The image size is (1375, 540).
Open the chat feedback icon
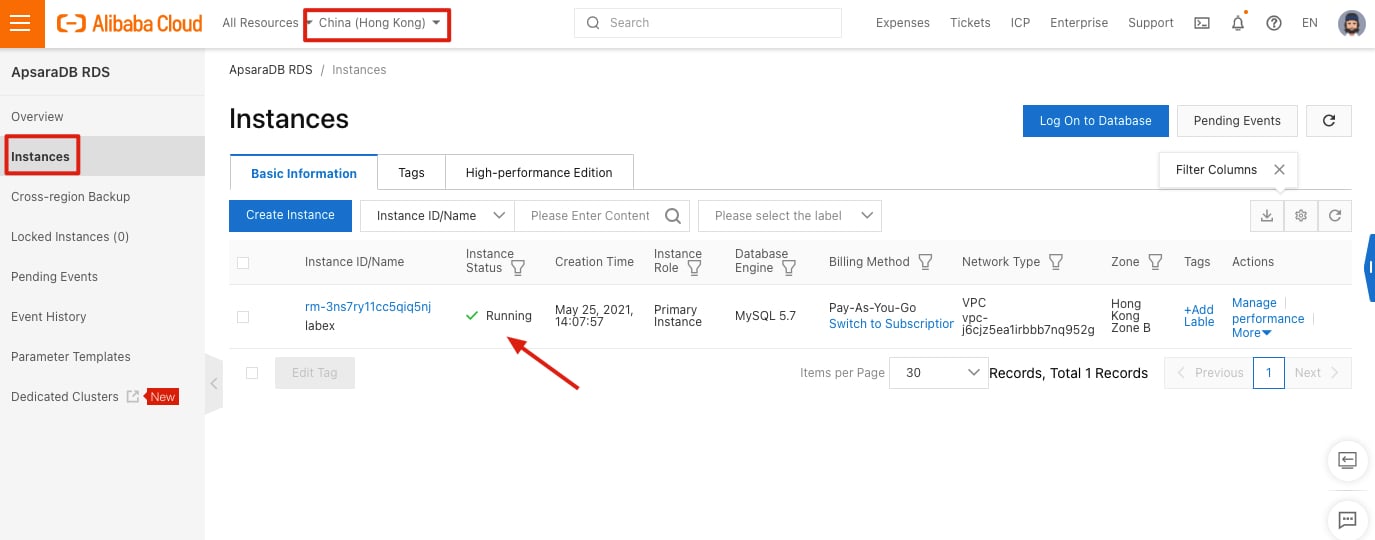(1347, 519)
